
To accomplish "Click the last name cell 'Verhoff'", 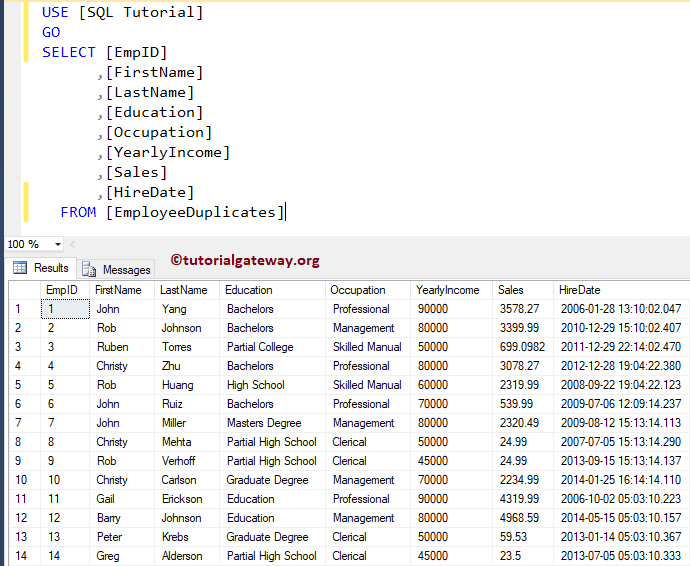I will (187, 460).
